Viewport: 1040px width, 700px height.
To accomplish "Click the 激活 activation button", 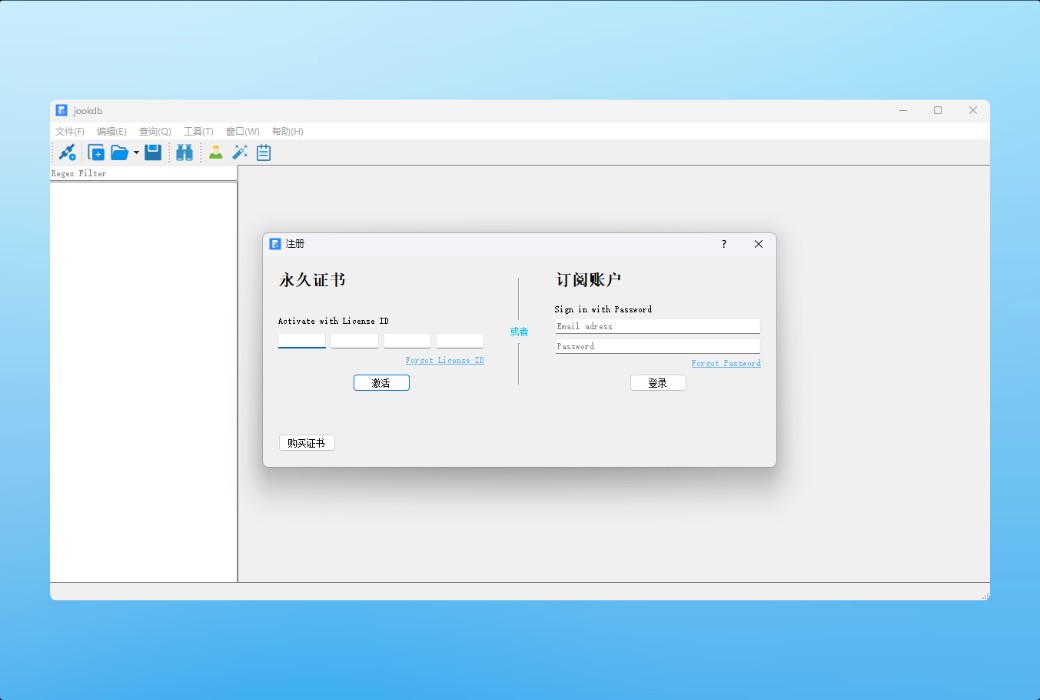I will point(381,382).
